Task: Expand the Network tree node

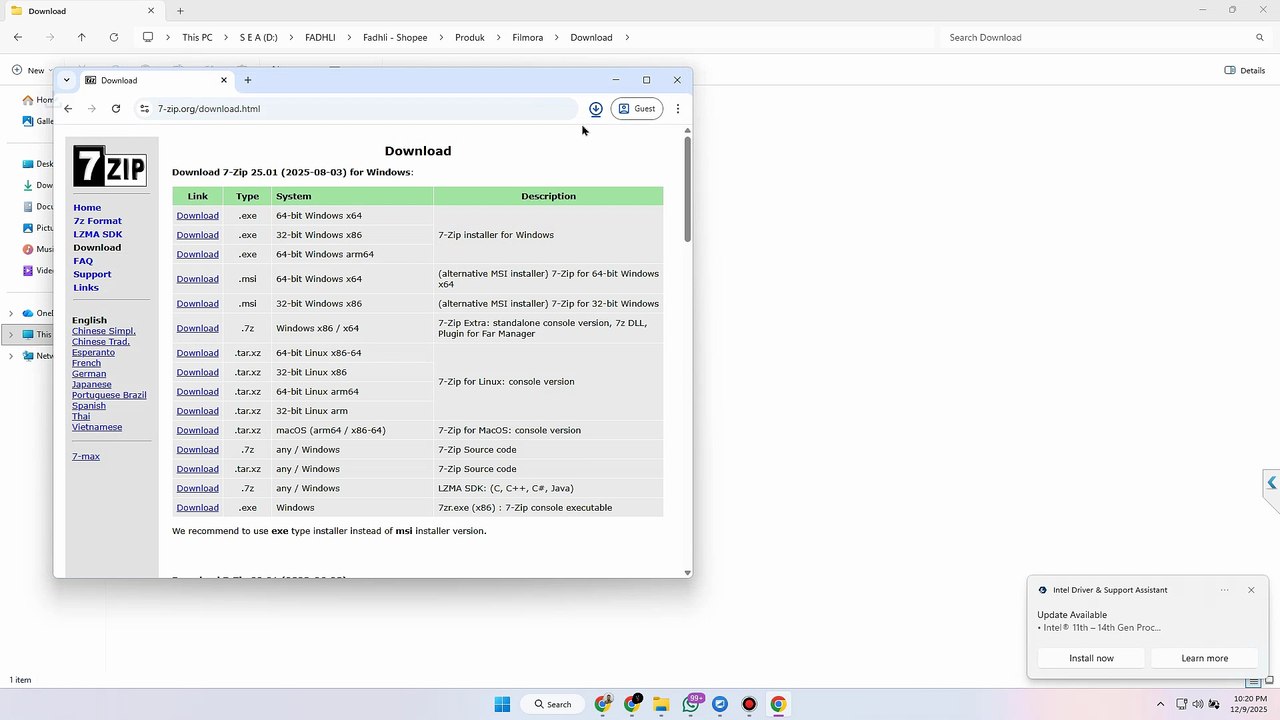Action: click(11, 355)
